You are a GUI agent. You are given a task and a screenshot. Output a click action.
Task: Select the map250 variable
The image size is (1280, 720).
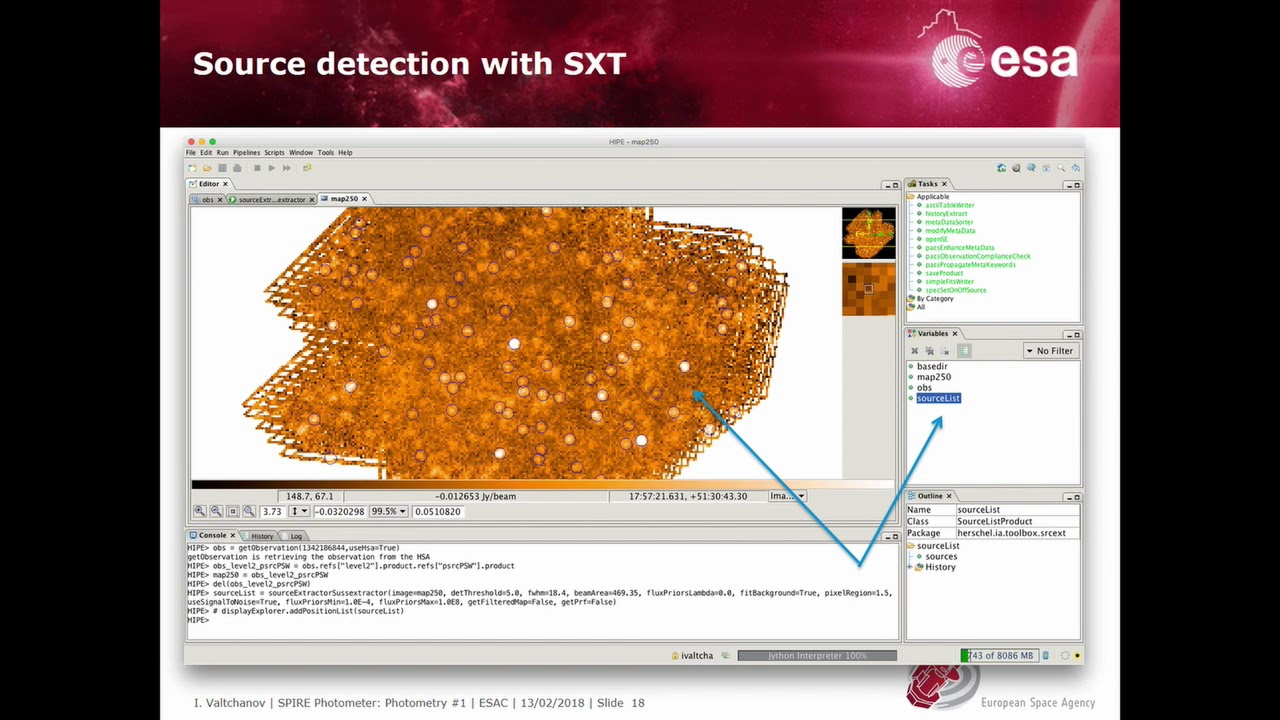tap(934, 377)
